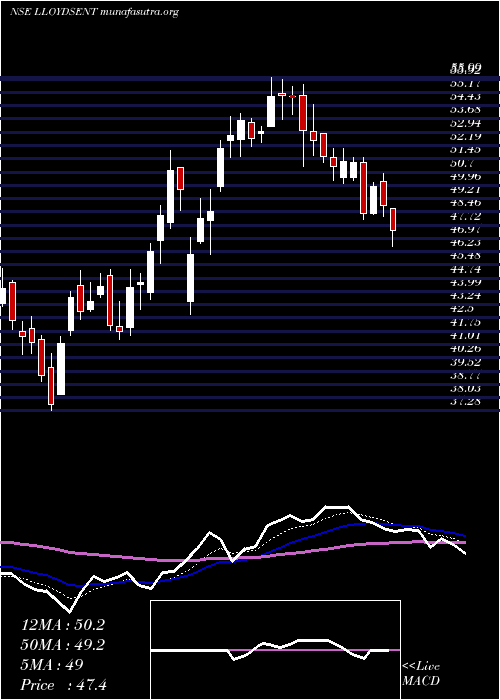The image size is (500, 700).
Task: Click the MACD inset chart box
Action: (x=275, y=650)
